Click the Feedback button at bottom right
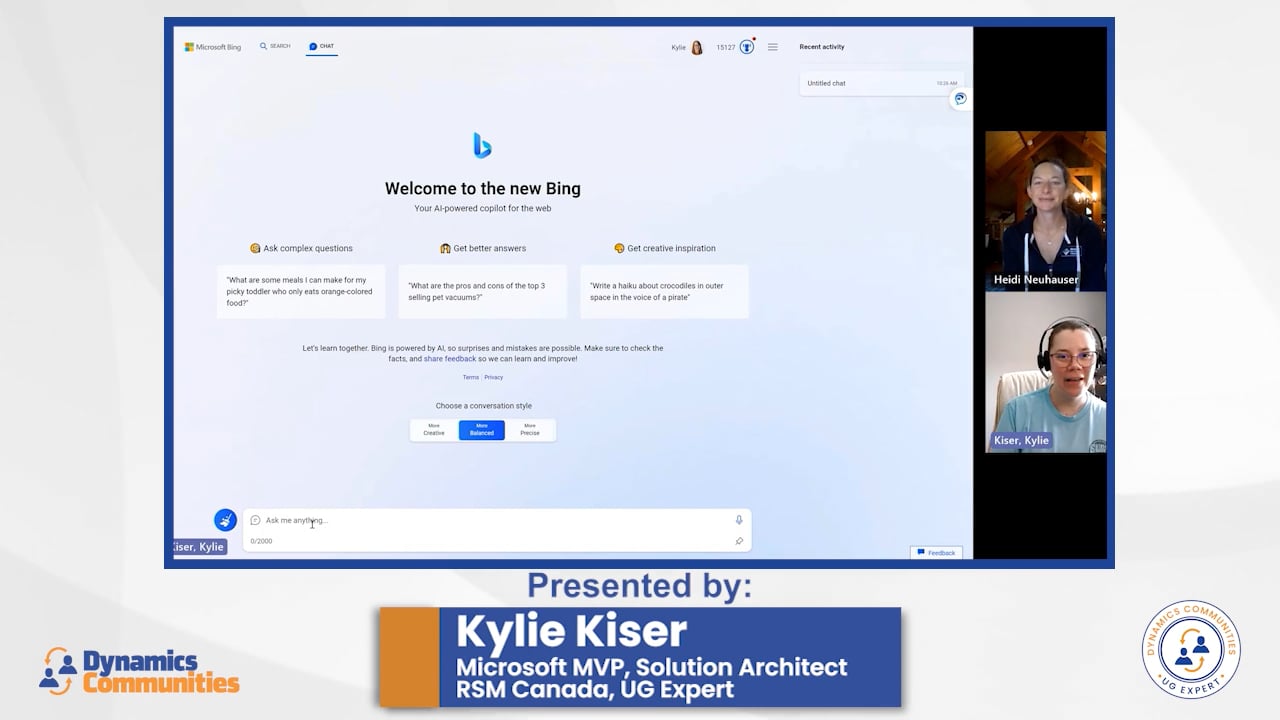Image resolution: width=1280 pixels, height=720 pixels. click(x=936, y=552)
